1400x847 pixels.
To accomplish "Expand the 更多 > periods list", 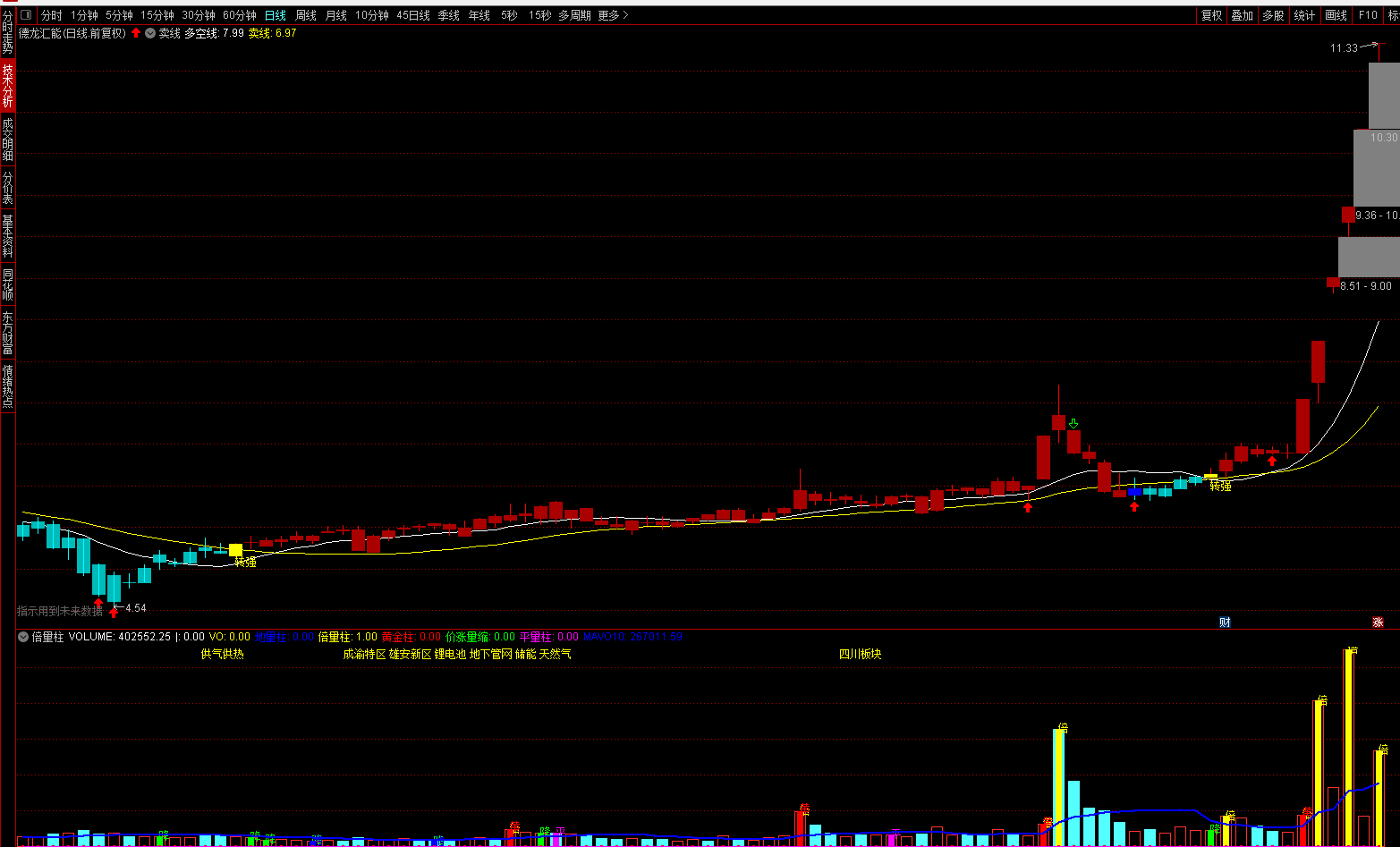I will point(614,15).
